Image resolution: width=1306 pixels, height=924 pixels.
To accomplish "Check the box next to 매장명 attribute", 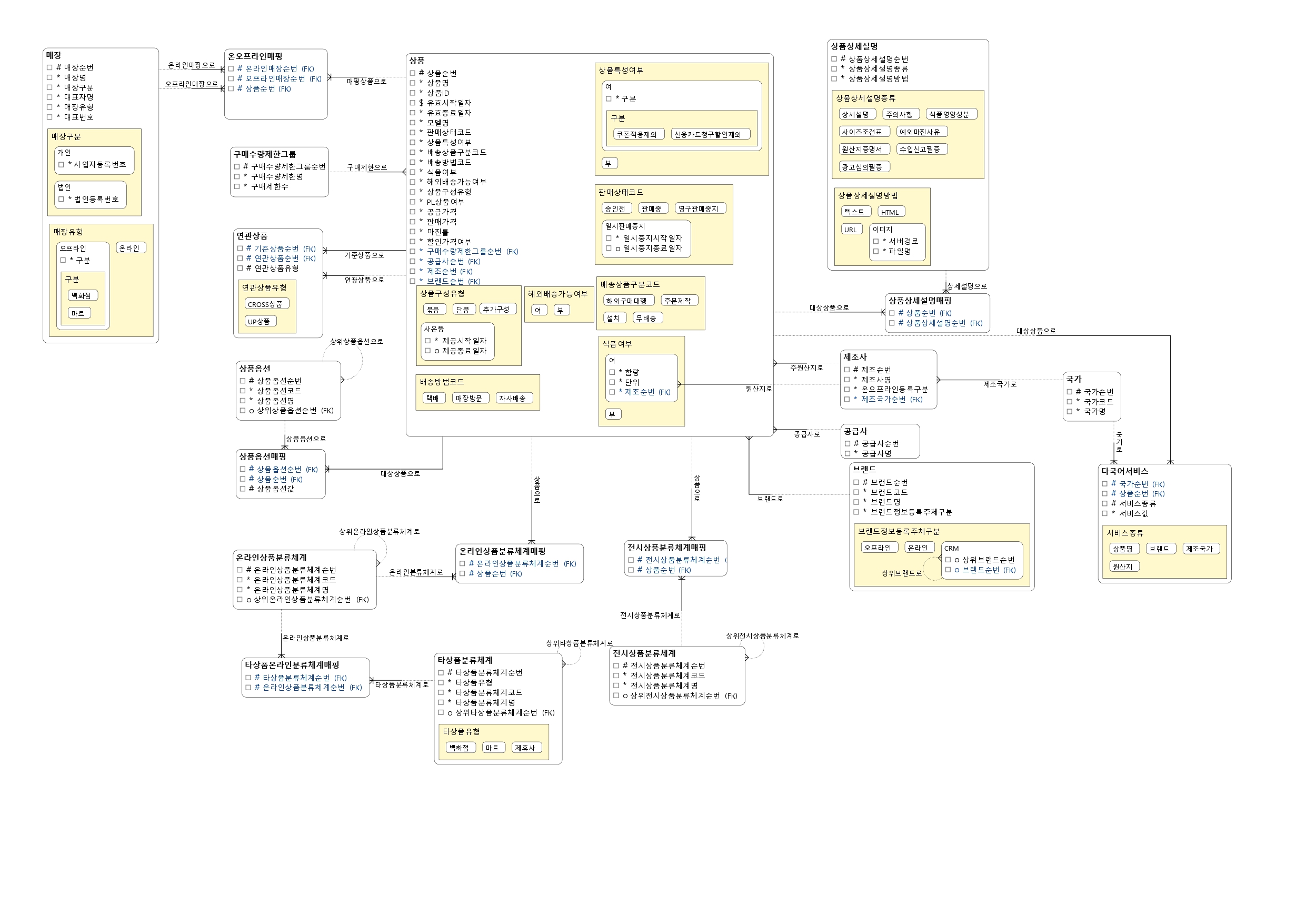I will point(49,77).
